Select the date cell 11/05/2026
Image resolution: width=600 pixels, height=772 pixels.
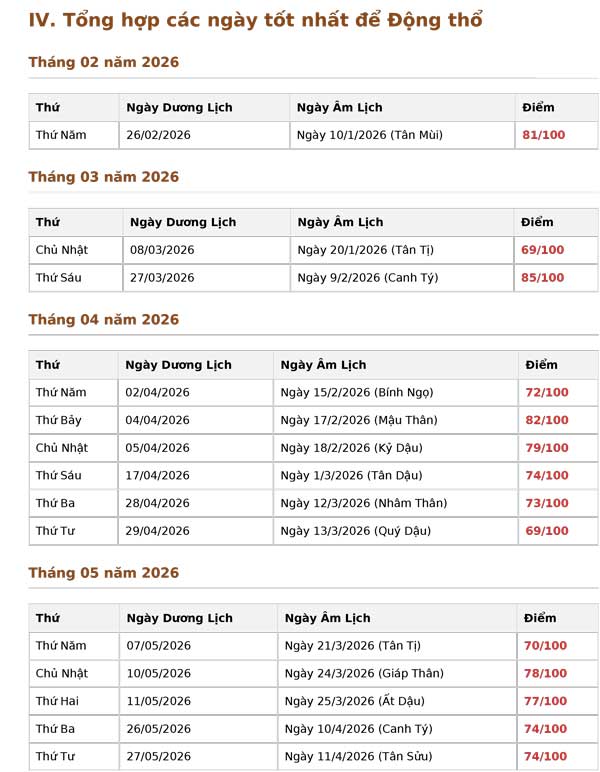click(x=158, y=702)
